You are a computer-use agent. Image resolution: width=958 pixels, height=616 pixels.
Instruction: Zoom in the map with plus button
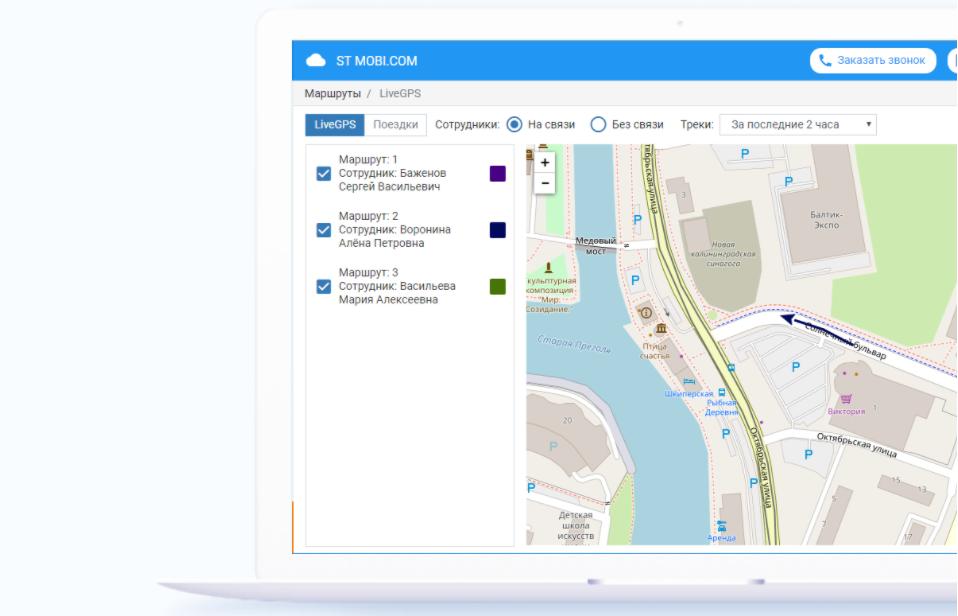tap(545, 163)
